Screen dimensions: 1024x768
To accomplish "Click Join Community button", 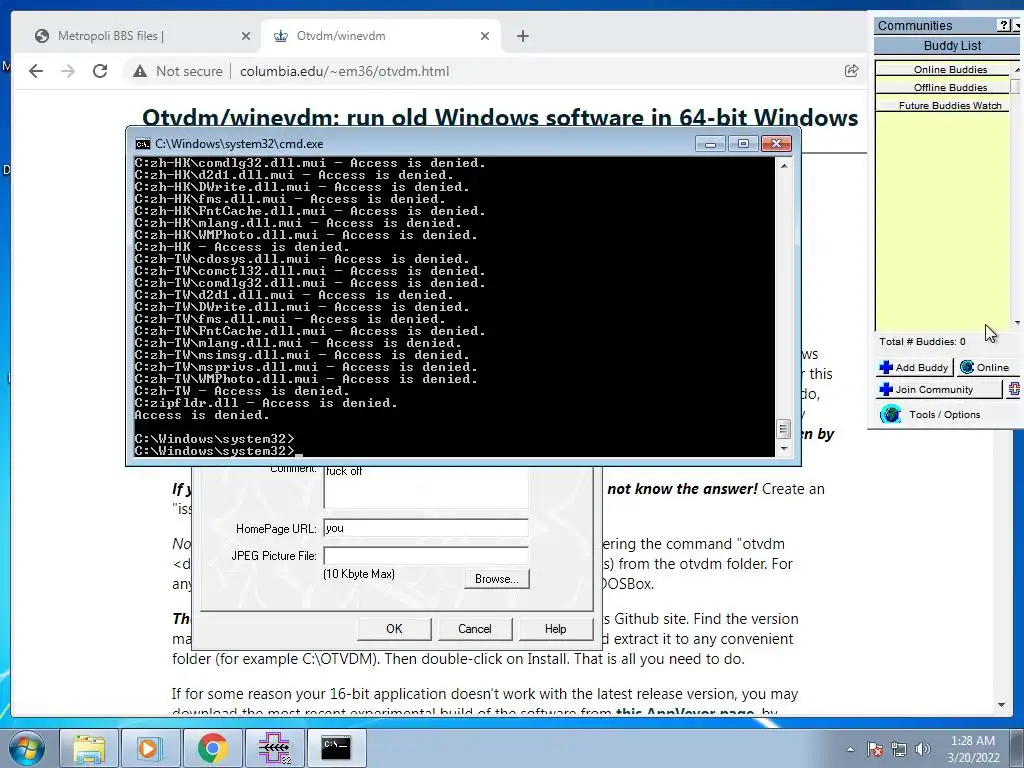I will [938, 389].
